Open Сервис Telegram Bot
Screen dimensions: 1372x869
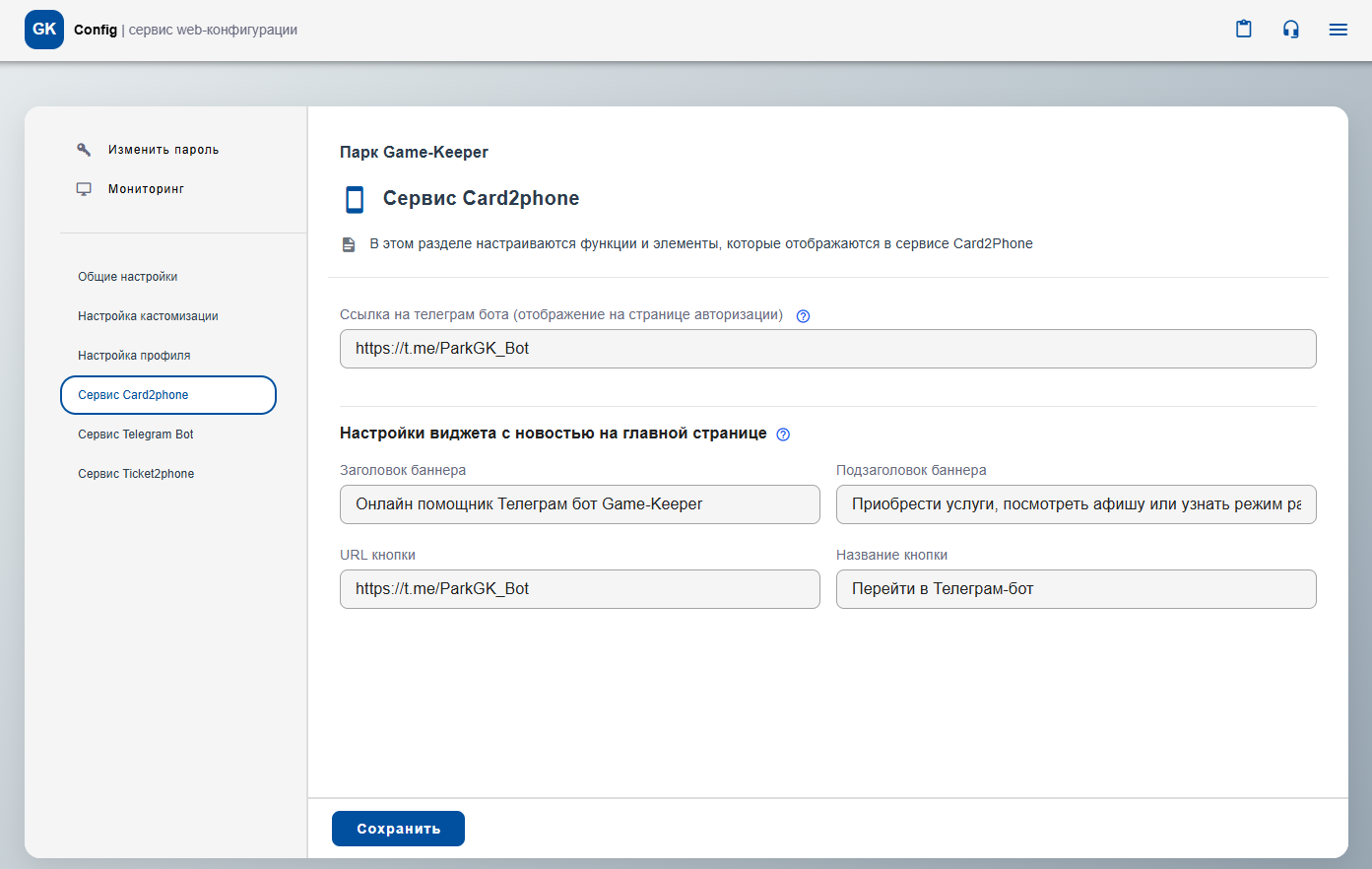coord(136,434)
